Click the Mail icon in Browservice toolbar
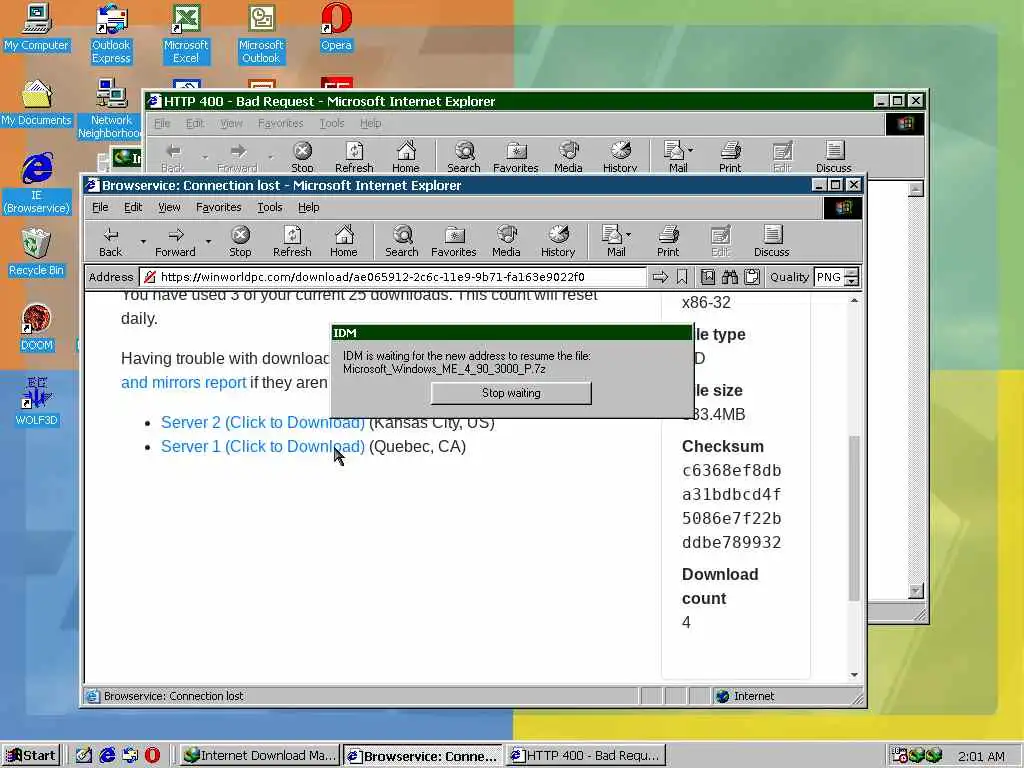The width and height of the screenshot is (1024, 768). (x=614, y=241)
